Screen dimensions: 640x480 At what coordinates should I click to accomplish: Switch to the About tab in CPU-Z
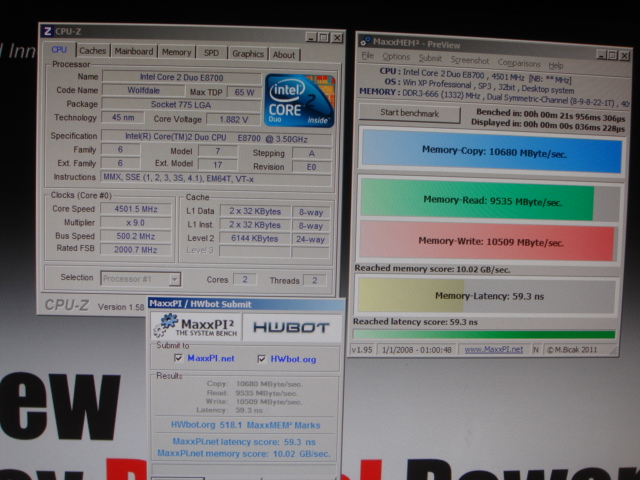pos(284,55)
